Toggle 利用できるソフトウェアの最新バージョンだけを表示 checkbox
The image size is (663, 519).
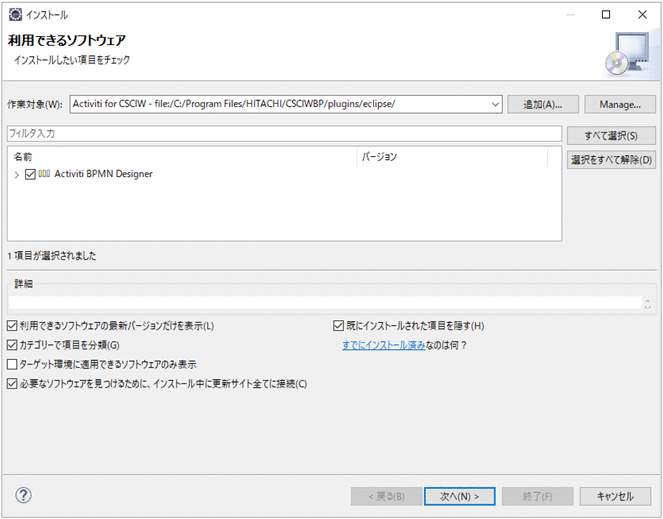point(12,326)
